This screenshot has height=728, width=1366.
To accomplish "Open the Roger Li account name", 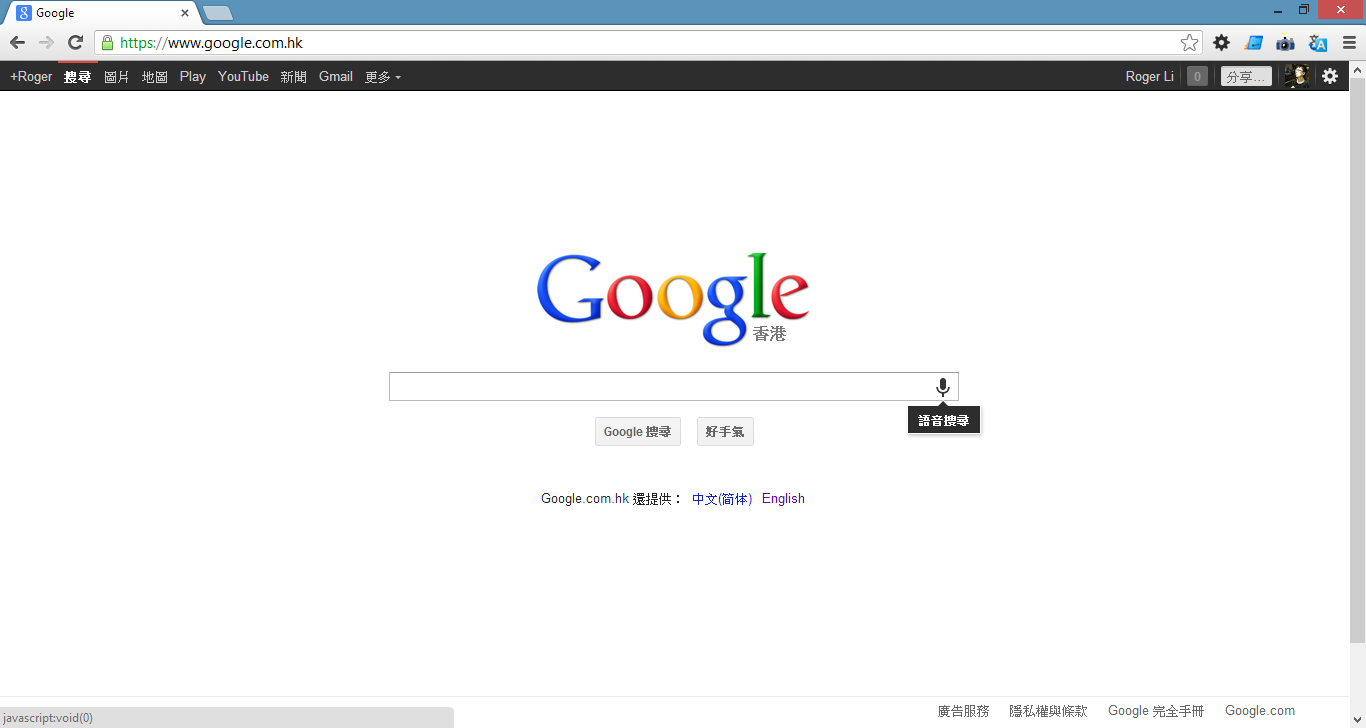I will point(1150,76).
